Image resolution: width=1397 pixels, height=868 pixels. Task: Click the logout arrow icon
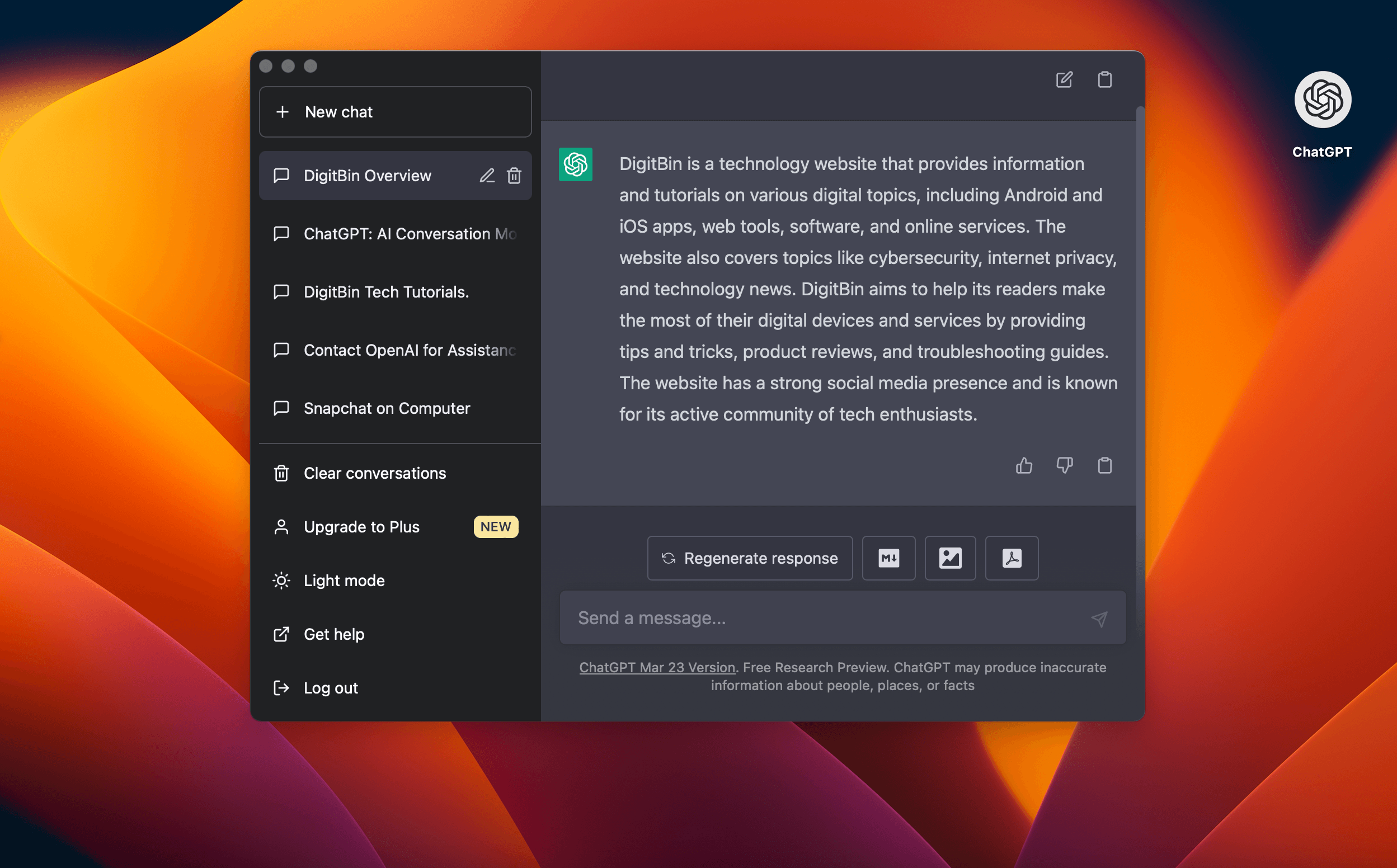[281, 688]
